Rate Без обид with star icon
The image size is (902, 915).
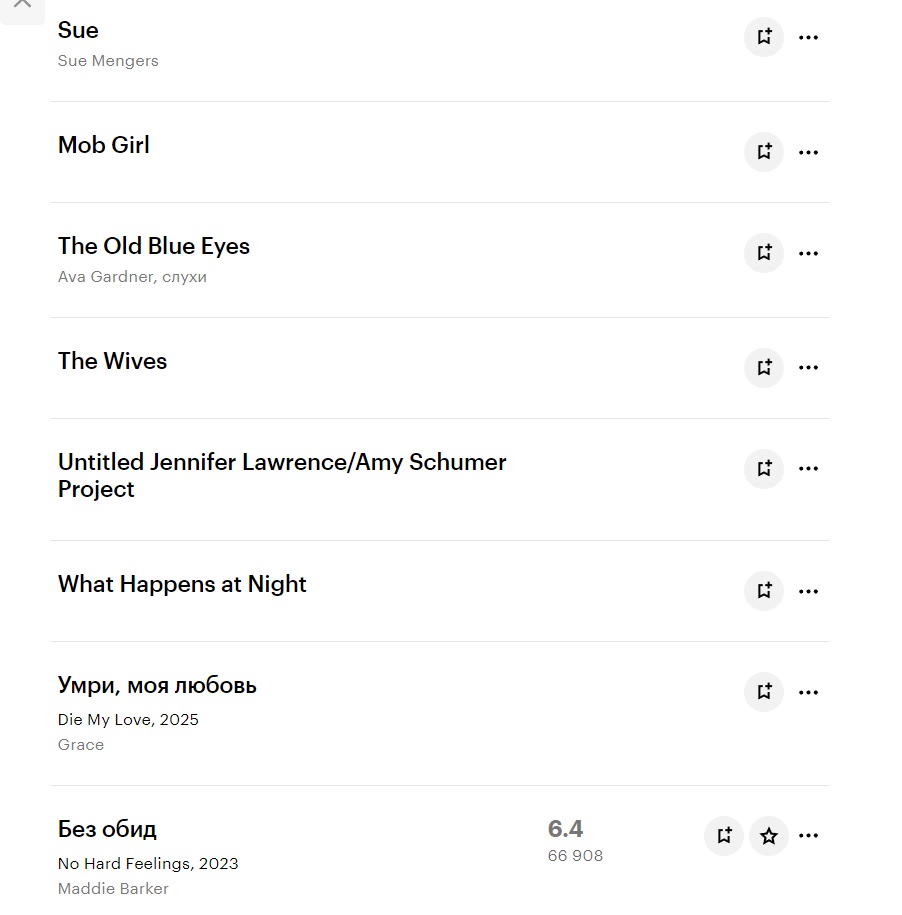(769, 836)
